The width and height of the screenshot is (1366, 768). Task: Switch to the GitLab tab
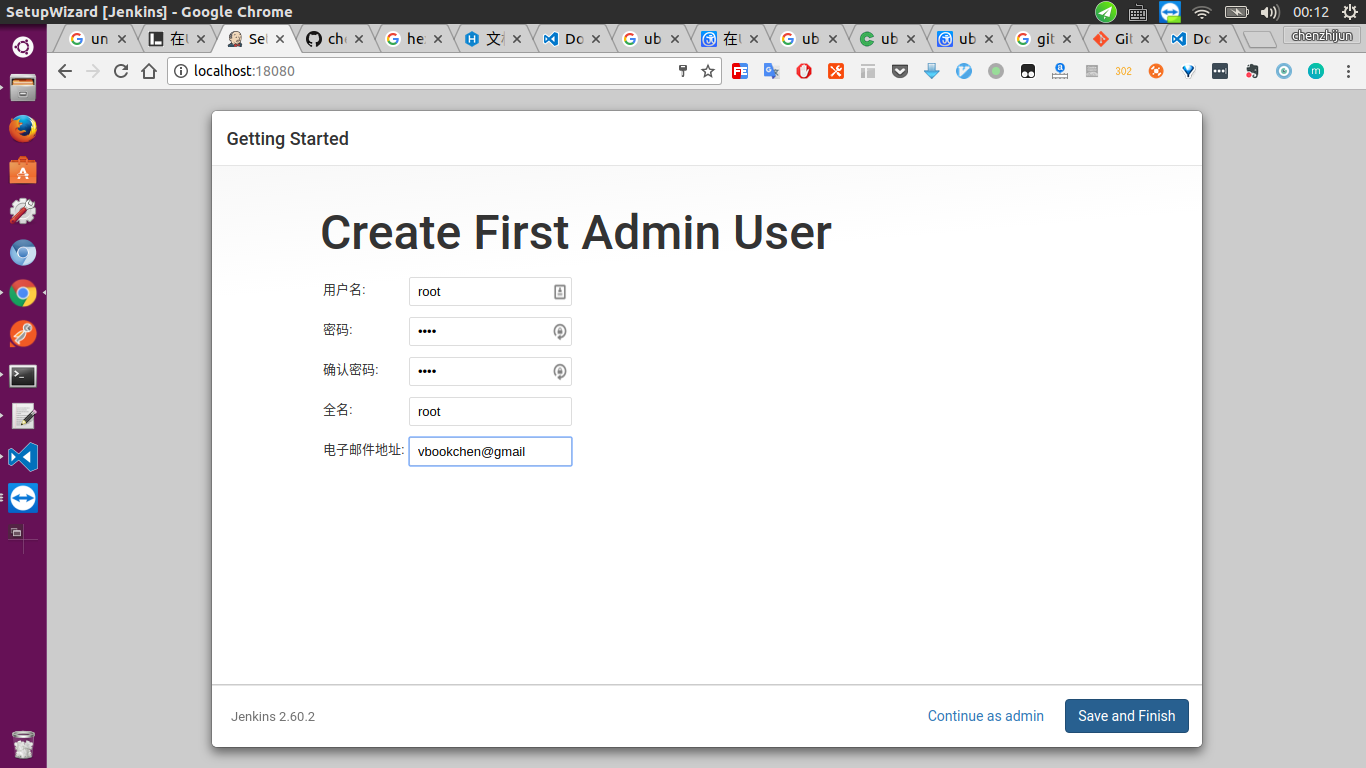coord(1114,39)
